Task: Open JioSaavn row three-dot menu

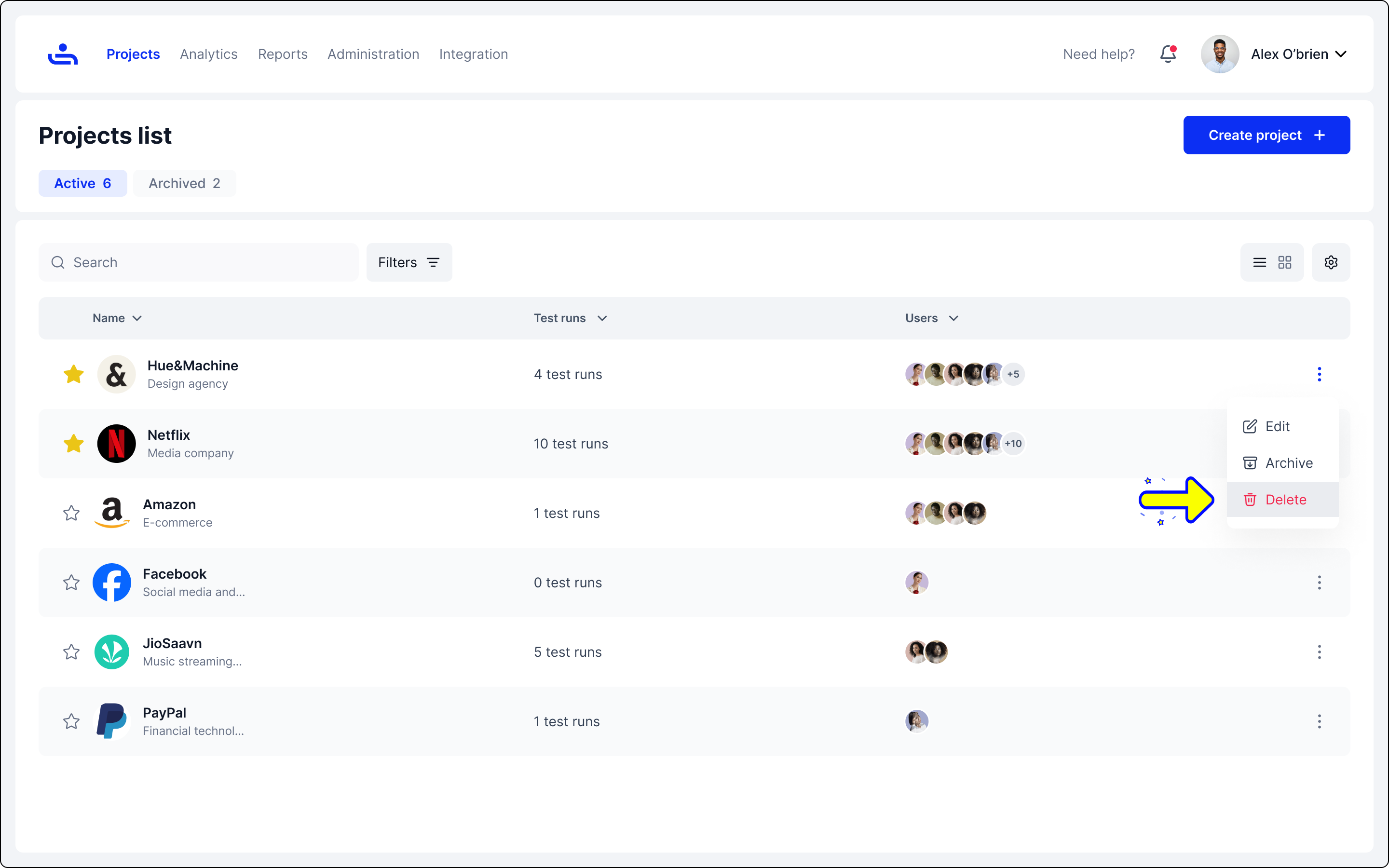Action: pos(1319,651)
